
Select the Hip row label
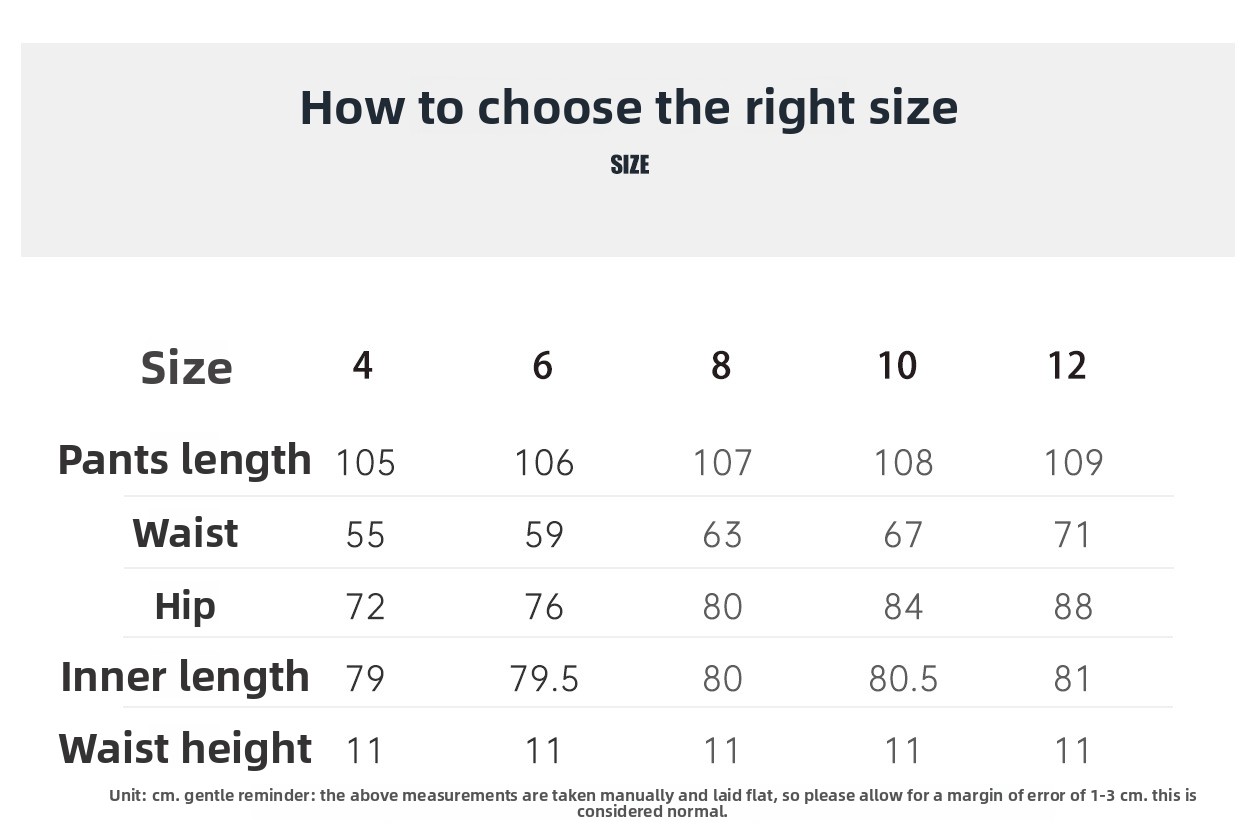click(x=185, y=606)
